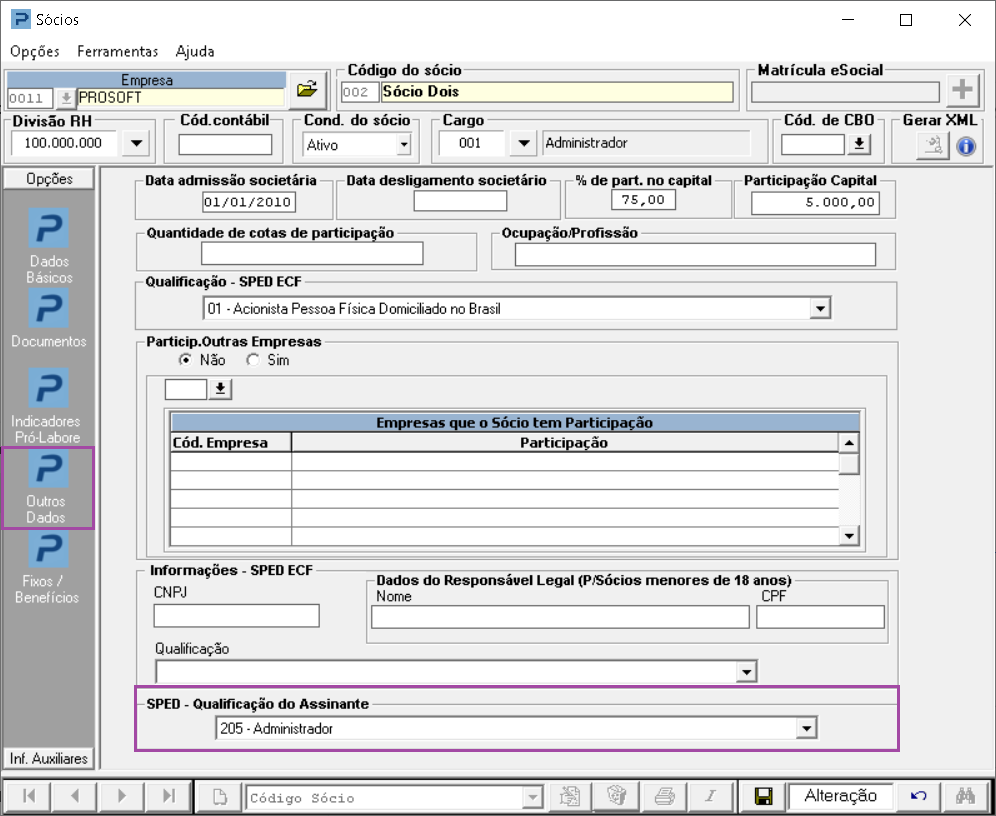Click the Matrícula eSocial input field
This screenshot has width=996, height=816.
845,92
